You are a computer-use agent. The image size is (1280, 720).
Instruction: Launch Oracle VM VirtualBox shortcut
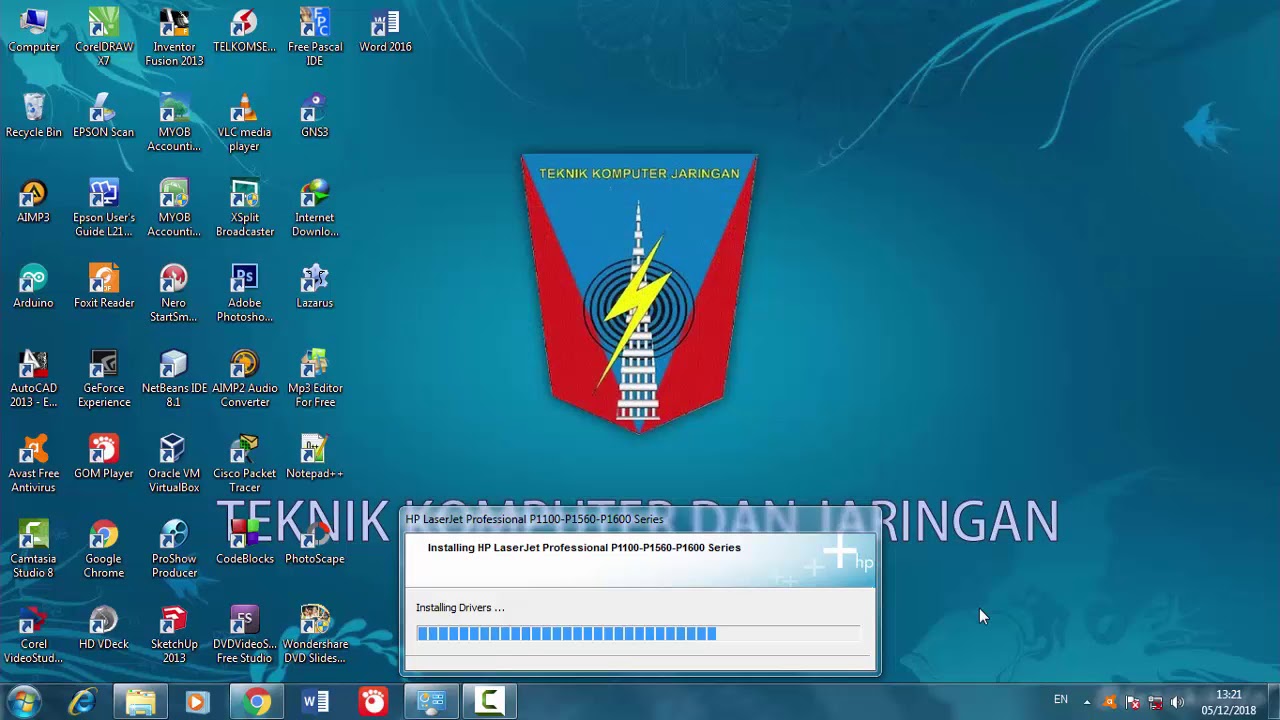coord(174,464)
